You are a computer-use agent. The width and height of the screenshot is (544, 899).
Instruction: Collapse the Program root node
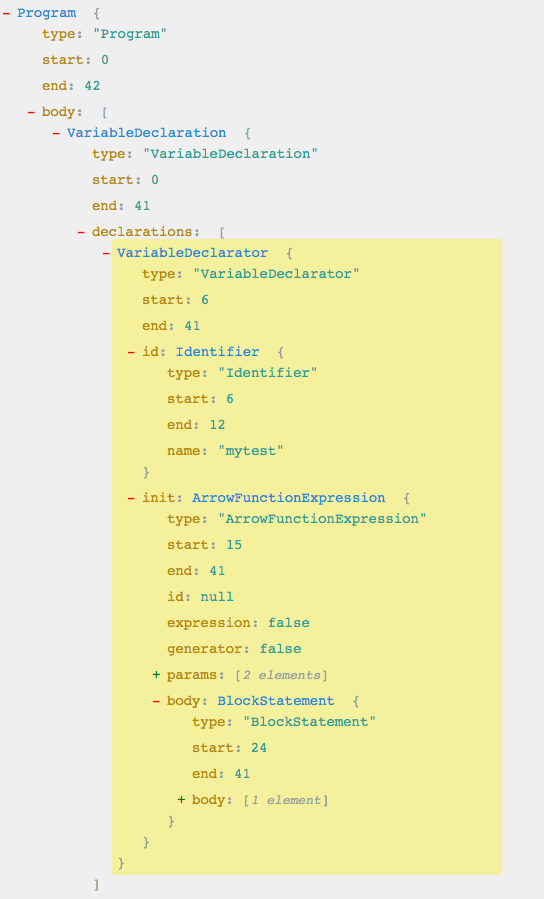click(x=6, y=13)
